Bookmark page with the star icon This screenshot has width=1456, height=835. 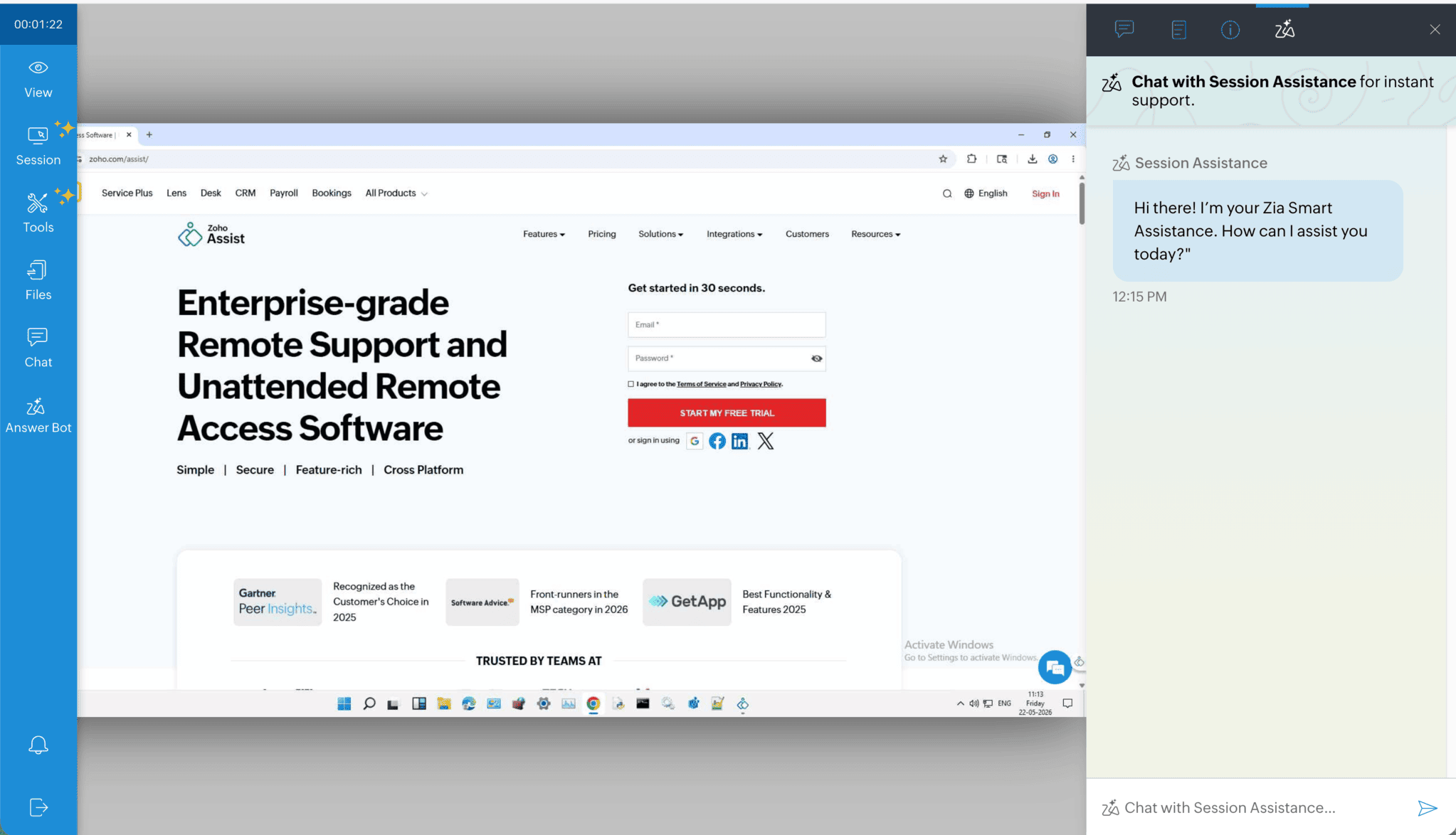pyautogui.click(x=943, y=159)
